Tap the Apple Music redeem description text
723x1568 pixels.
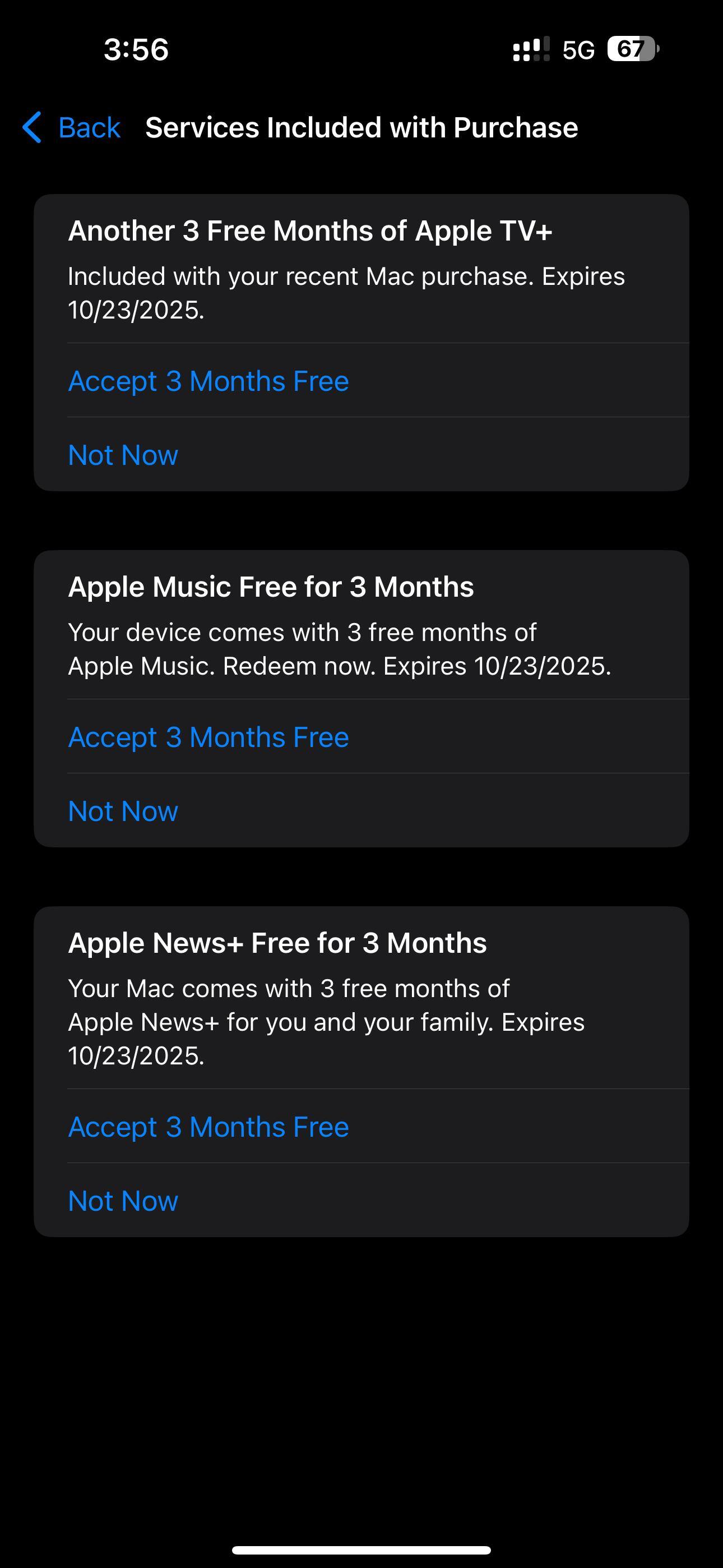coord(339,649)
